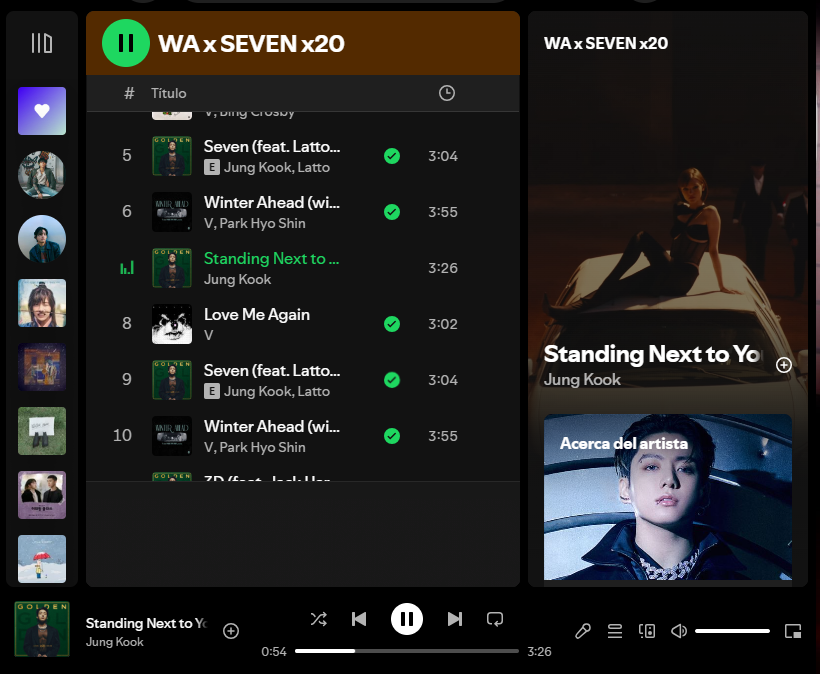Viewport: 820px width, 674px height.
Task: Open sidebar cover showing two people on purple
Action: click(42, 495)
